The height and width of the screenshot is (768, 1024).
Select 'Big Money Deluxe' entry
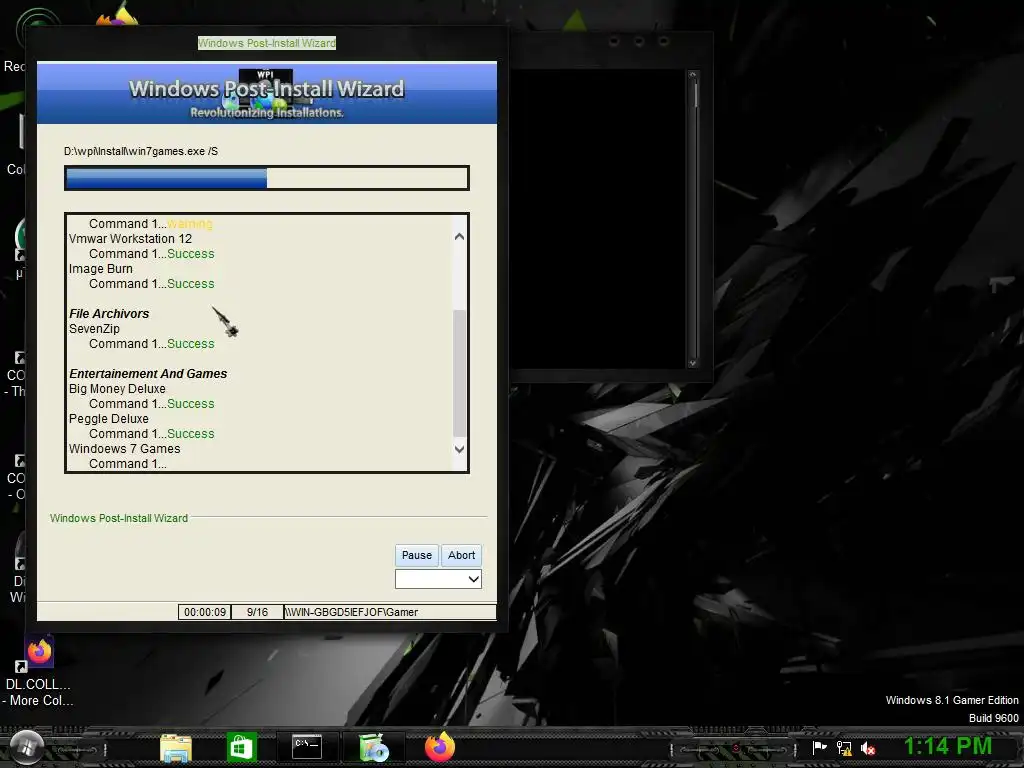118,389
